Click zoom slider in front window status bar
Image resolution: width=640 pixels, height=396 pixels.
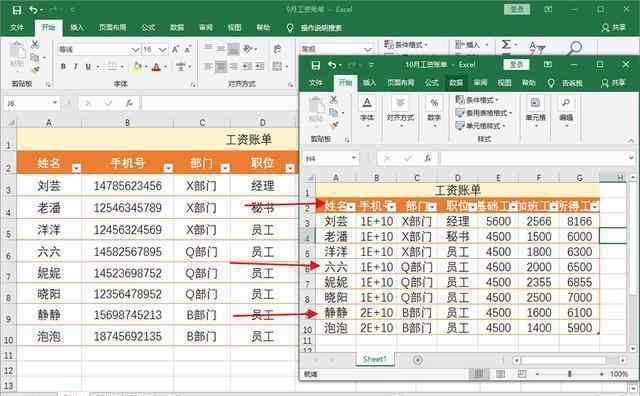point(569,374)
